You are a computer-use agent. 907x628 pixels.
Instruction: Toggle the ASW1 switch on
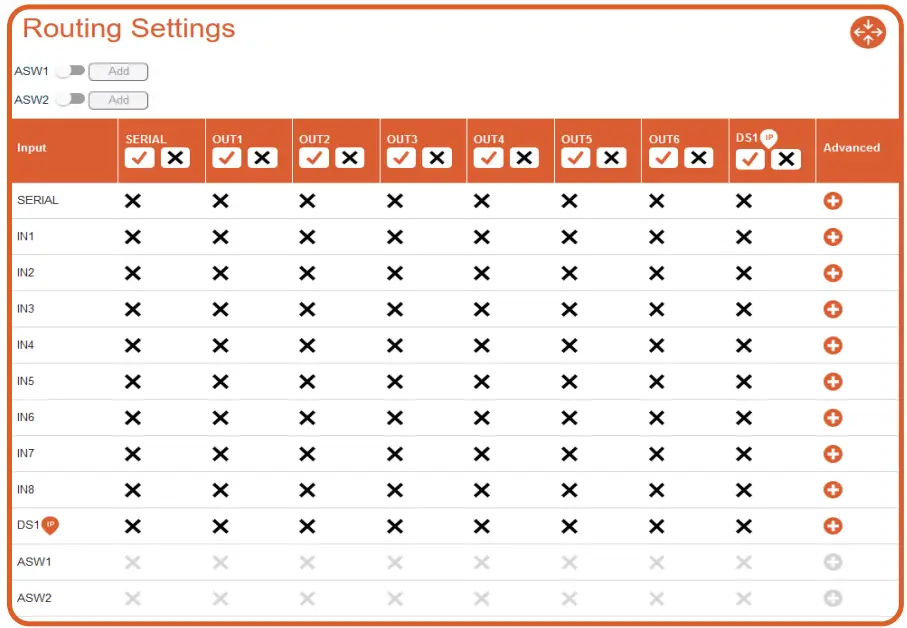tap(70, 71)
